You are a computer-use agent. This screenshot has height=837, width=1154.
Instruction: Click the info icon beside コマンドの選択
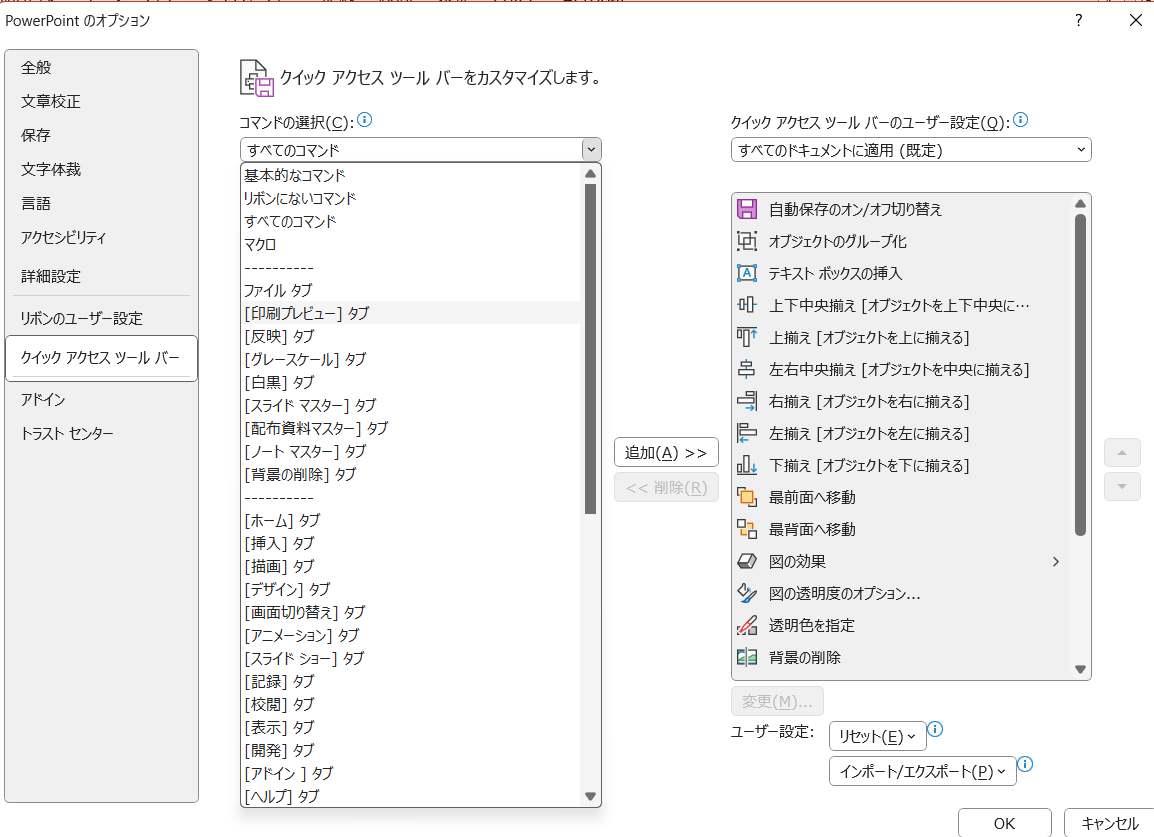[x=364, y=120]
